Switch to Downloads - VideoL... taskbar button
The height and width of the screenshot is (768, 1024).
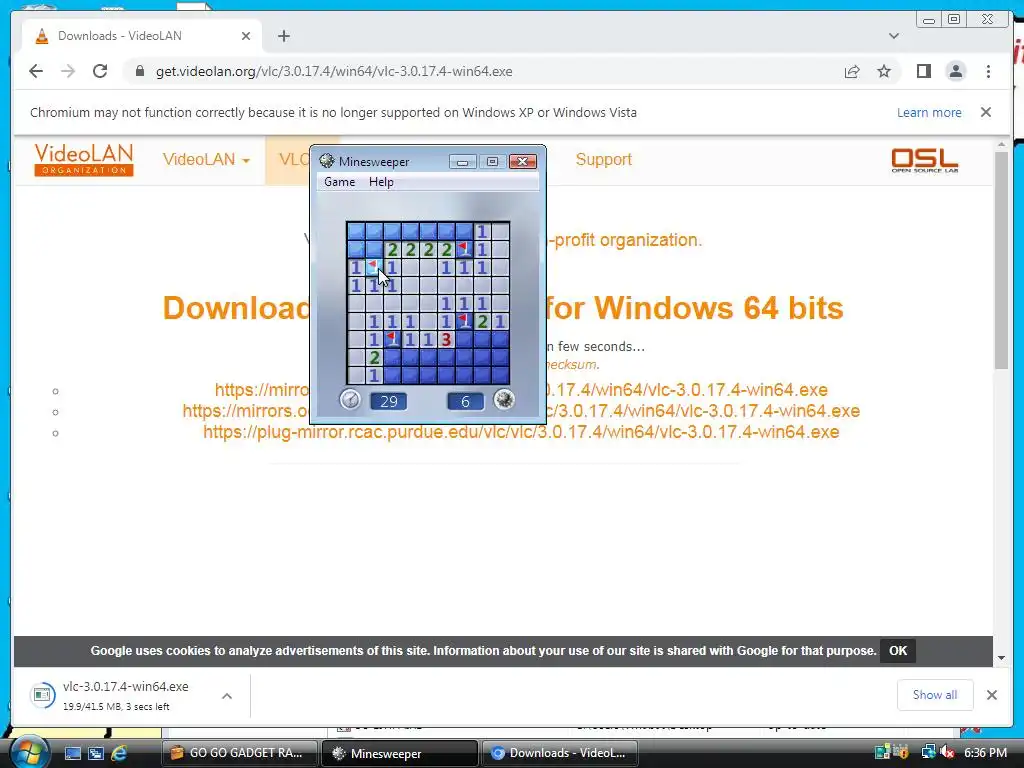tap(559, 753)
